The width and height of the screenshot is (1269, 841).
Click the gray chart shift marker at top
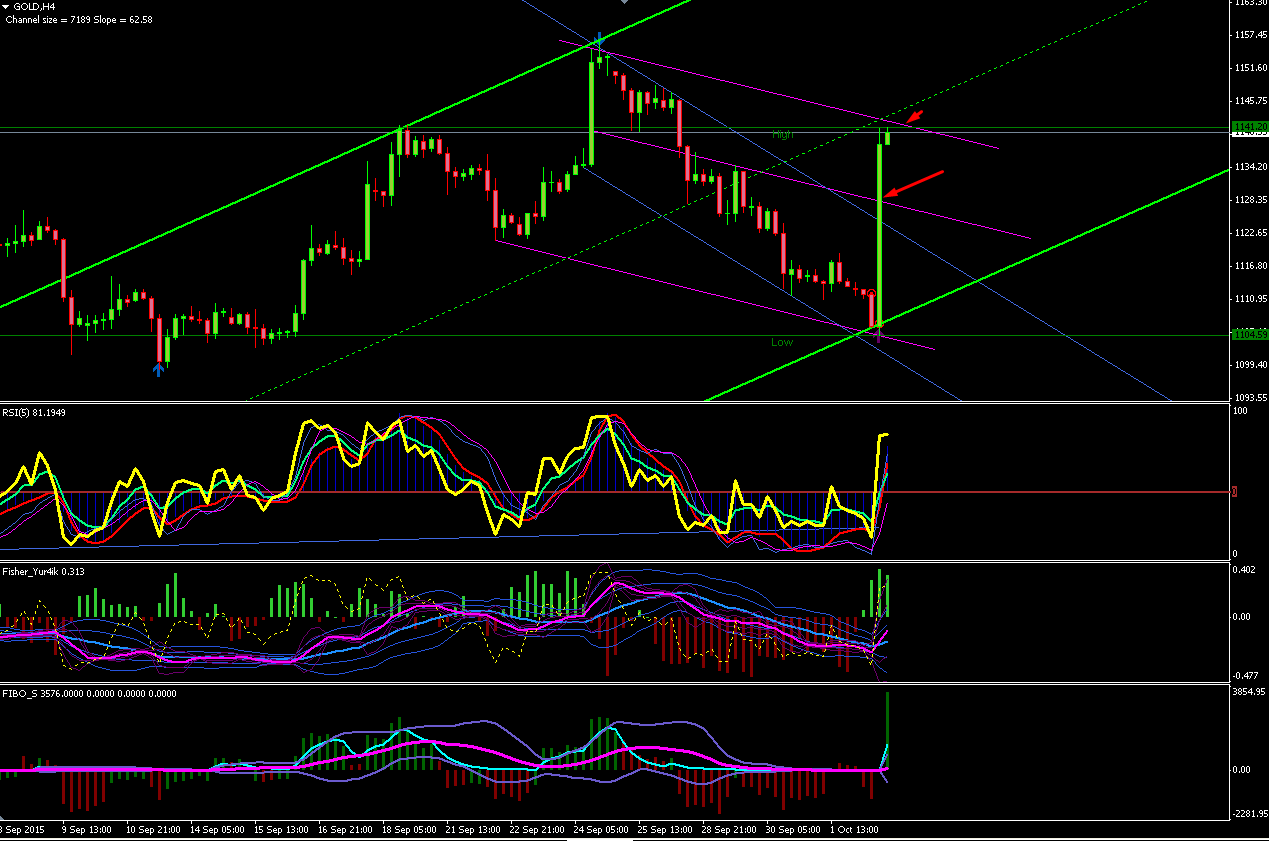pos(625,2)
